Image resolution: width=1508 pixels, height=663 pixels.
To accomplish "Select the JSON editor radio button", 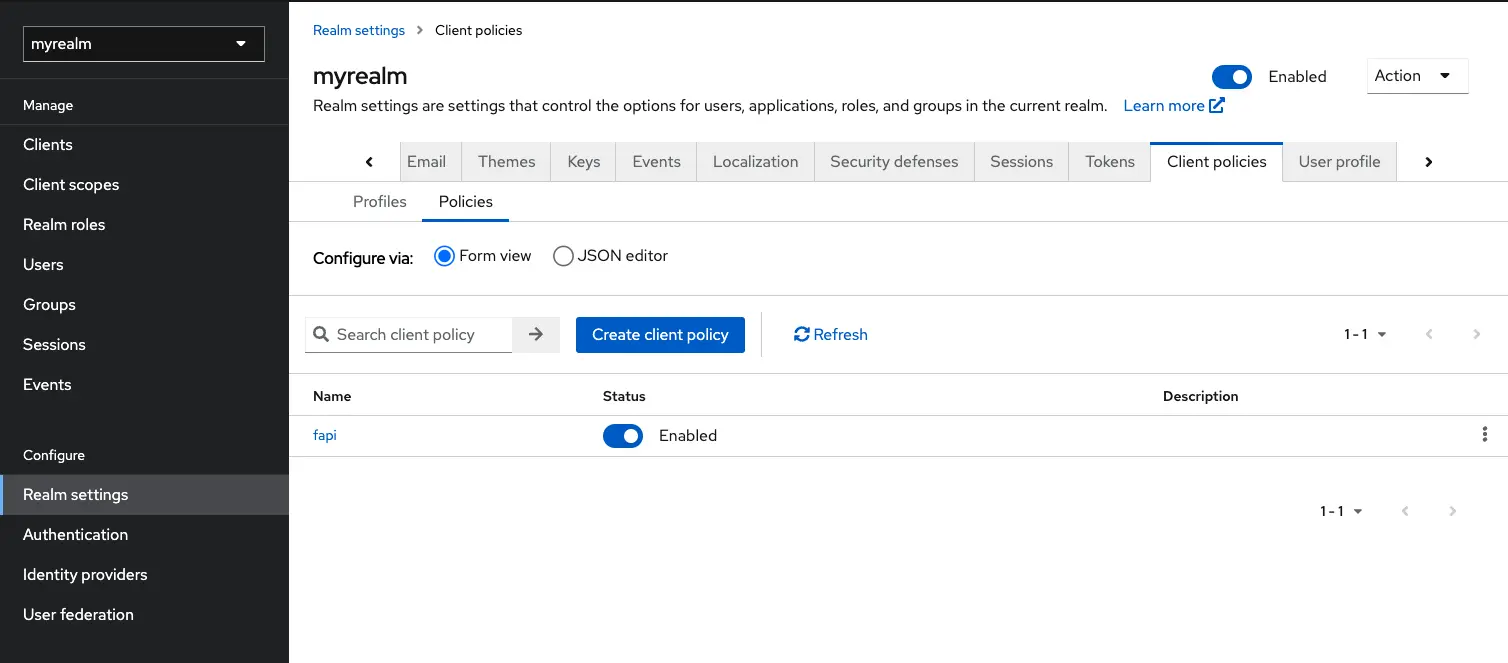I will pos(563,256).
